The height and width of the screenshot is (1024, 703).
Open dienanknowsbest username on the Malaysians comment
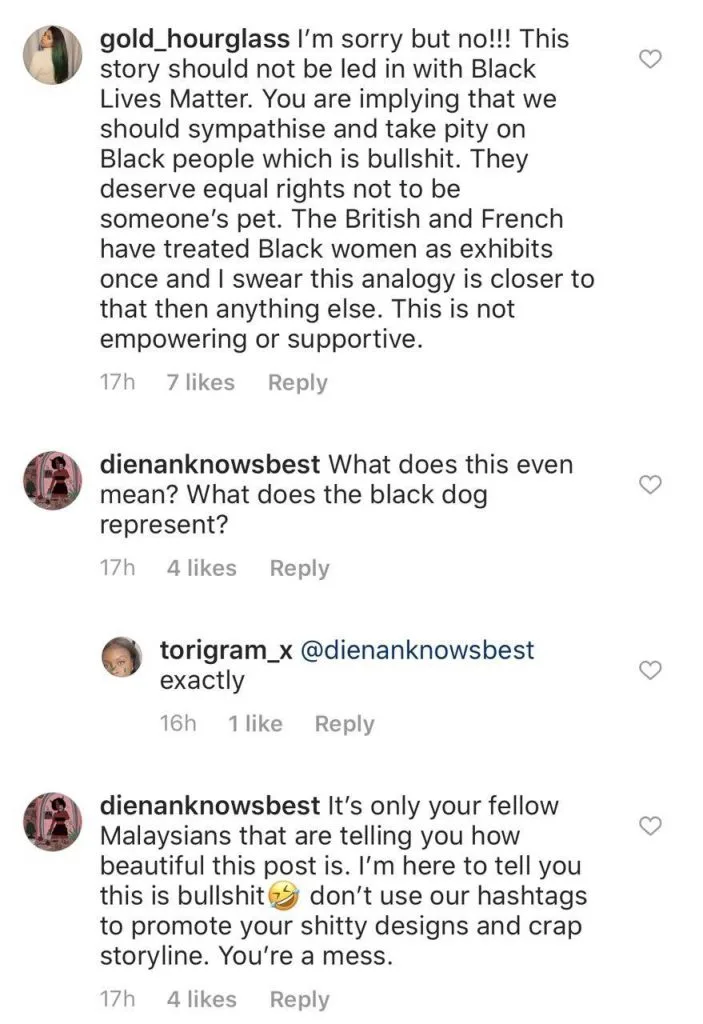210,805
